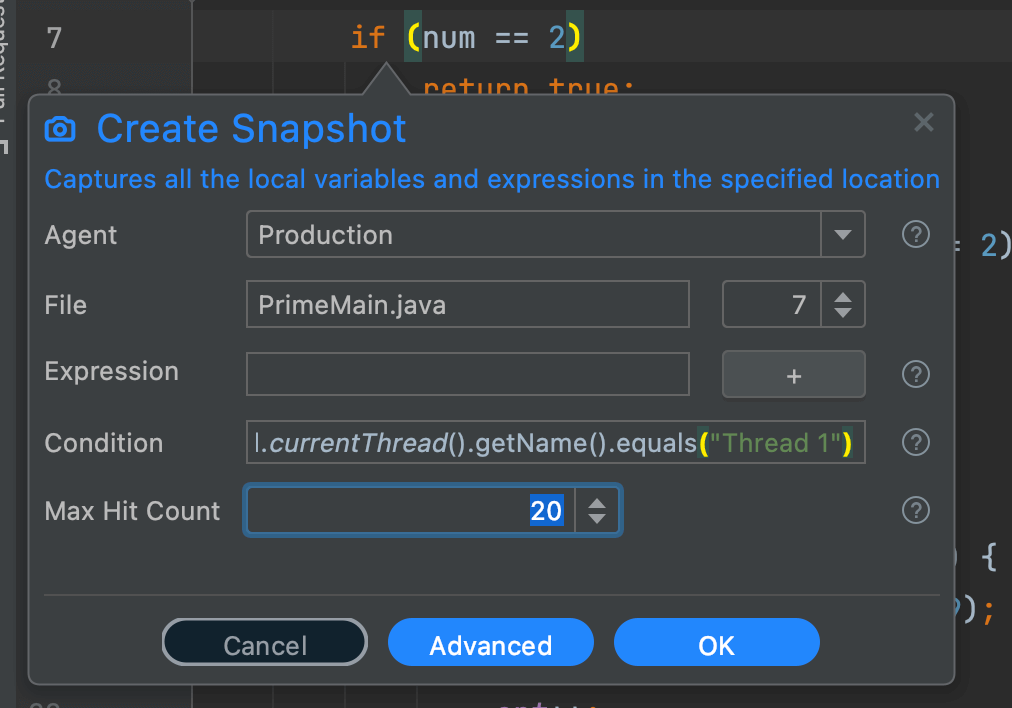Expand the Agent selection list arrow

click(844, 235)
